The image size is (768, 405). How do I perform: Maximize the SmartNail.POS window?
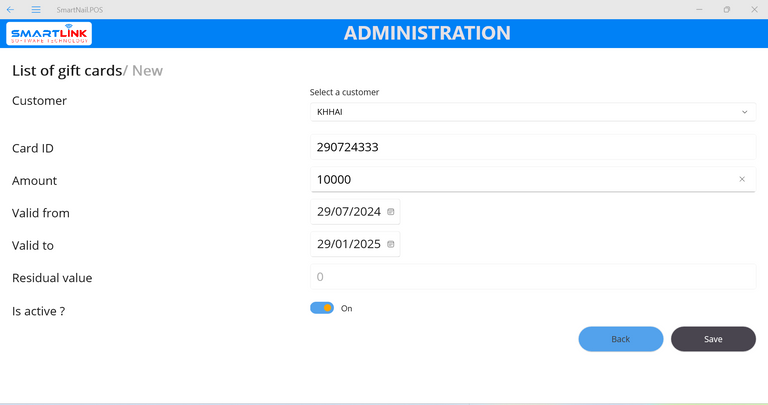pos(727,9)
